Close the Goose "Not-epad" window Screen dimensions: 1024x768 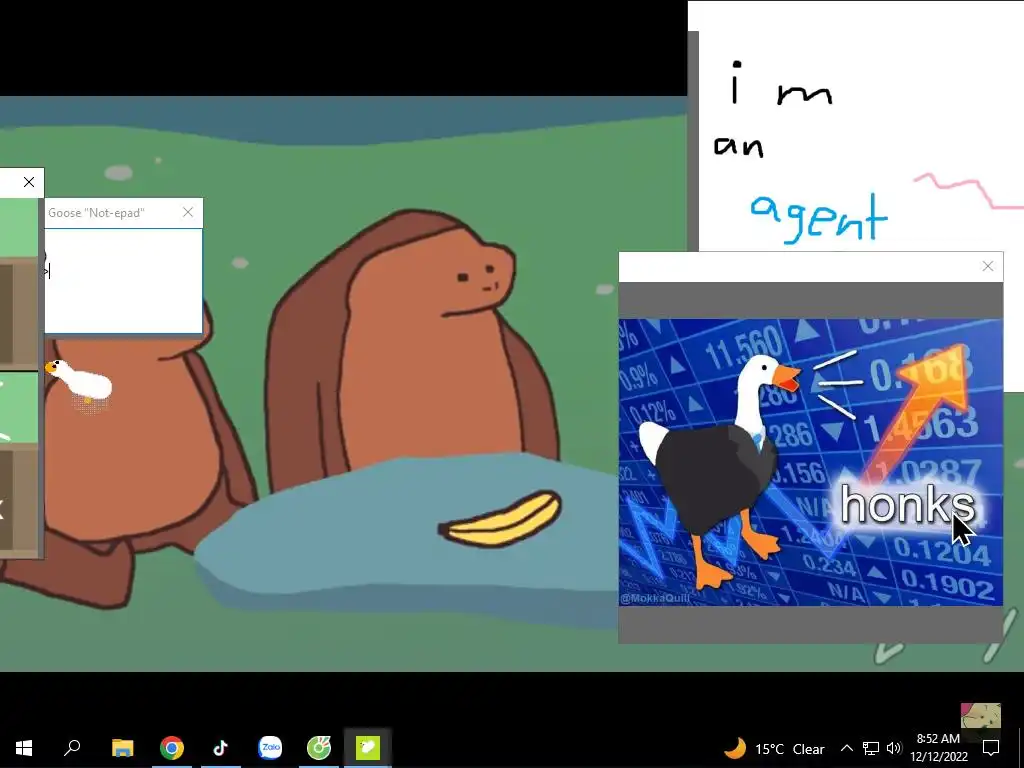pos(188,212)
